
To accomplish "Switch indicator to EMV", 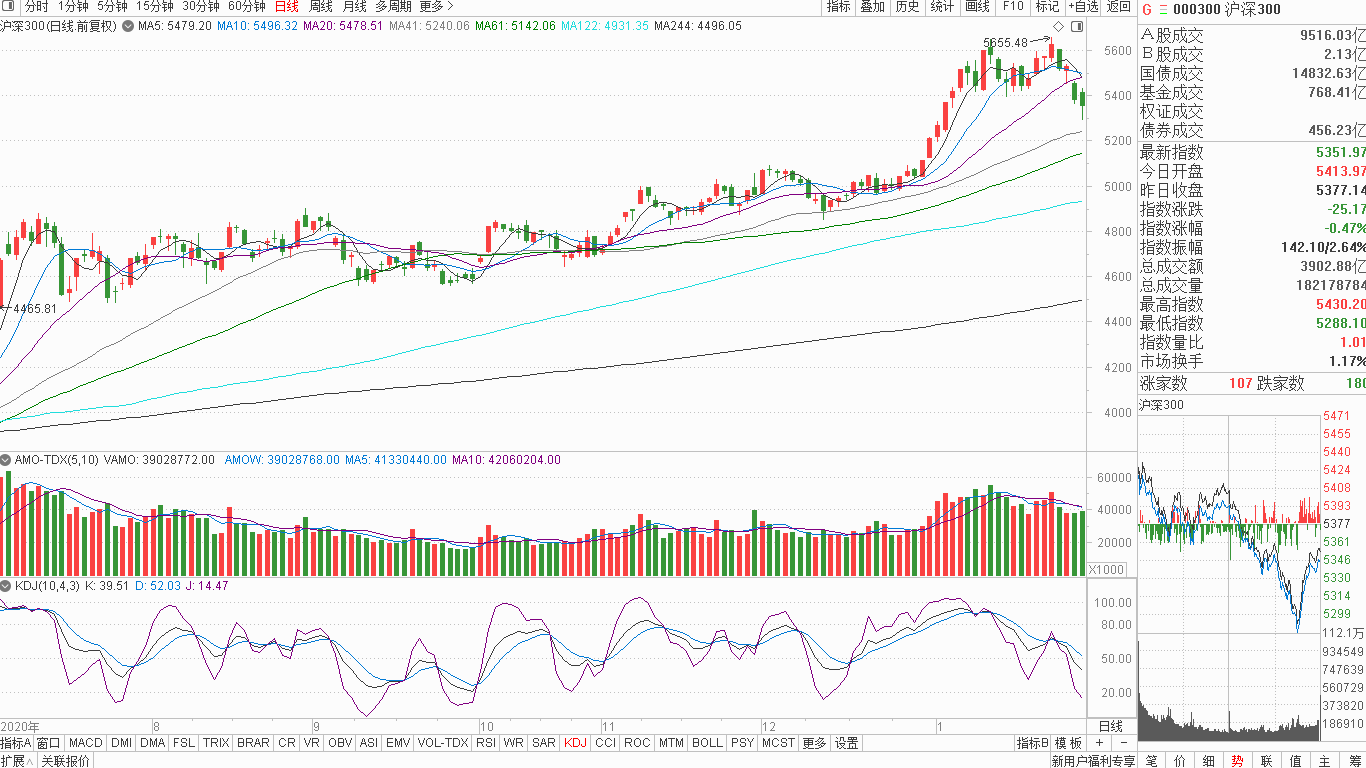I will [x=398, y=743].
